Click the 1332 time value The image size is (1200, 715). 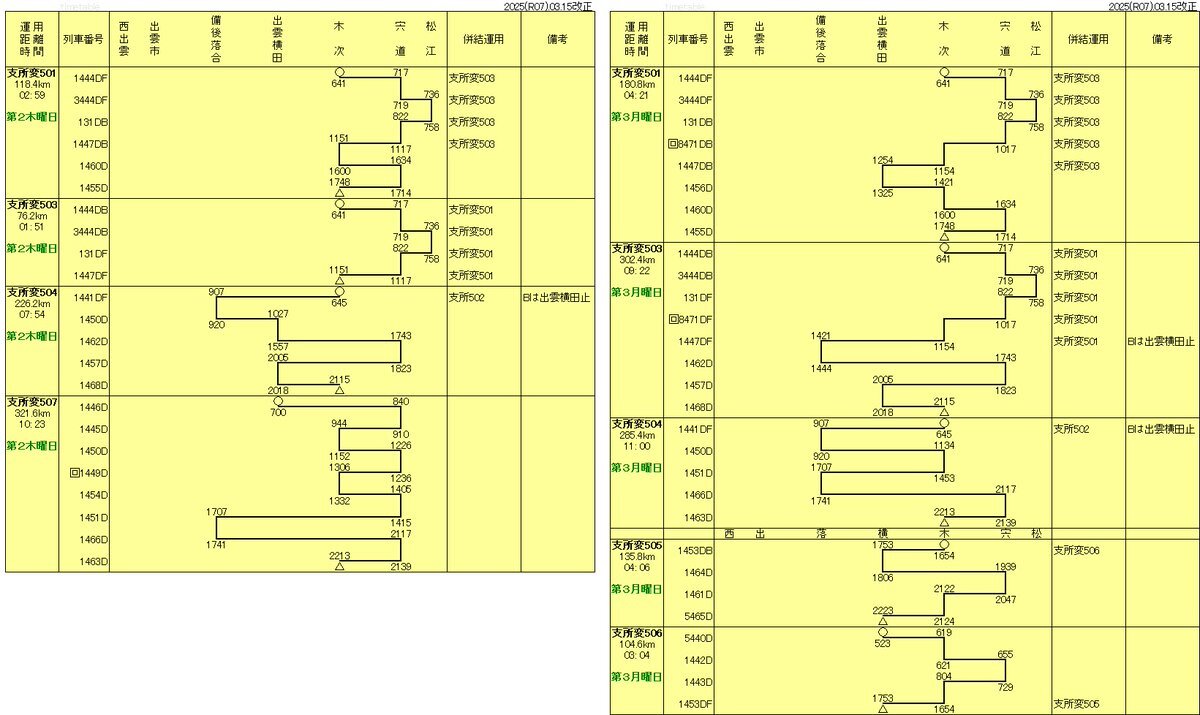(x=339, y=500)
